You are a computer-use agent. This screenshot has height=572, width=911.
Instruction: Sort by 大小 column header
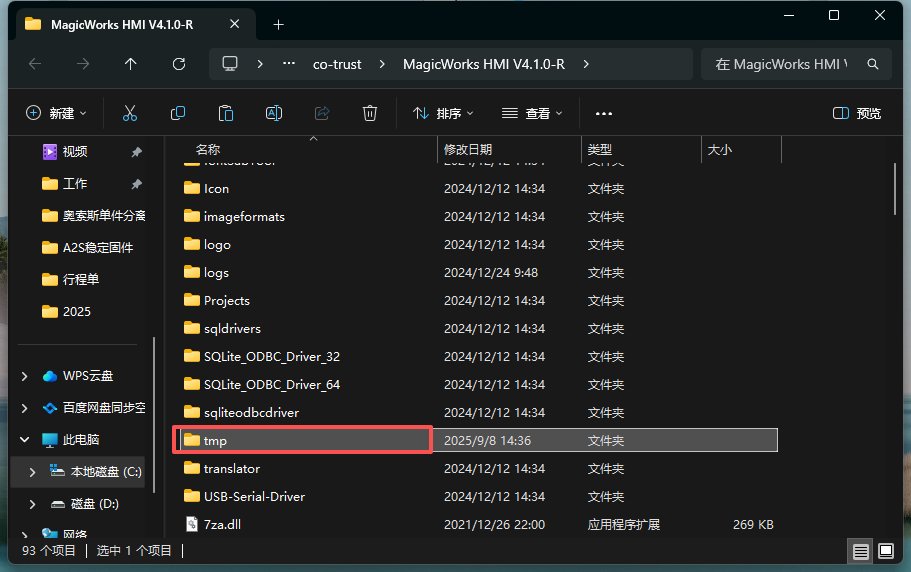[719, 150]
